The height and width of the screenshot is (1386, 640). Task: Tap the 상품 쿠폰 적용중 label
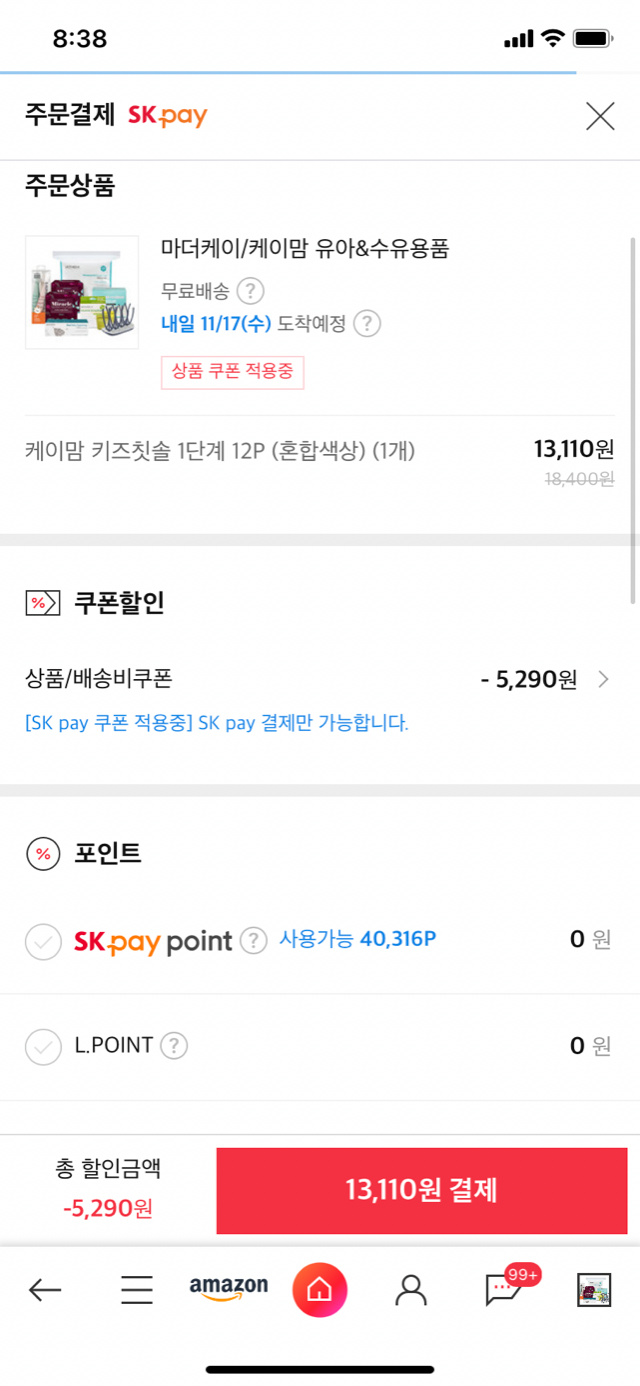(x=232, y=372)
